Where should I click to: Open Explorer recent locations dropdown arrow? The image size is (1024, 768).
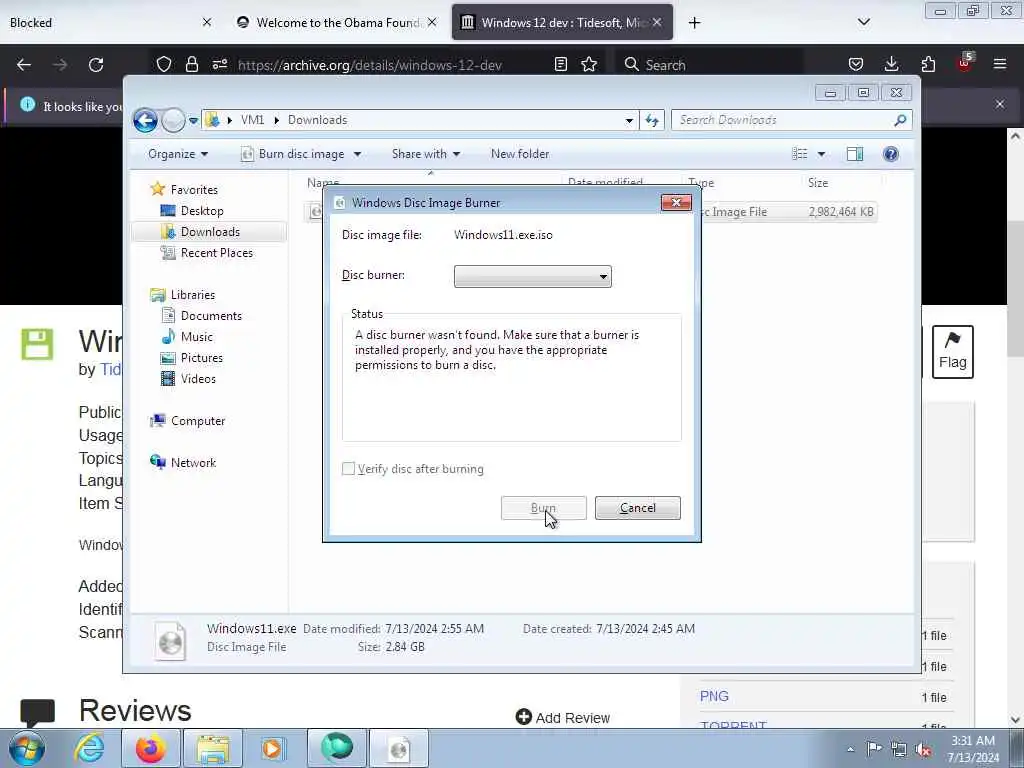[x=193, y=121]
